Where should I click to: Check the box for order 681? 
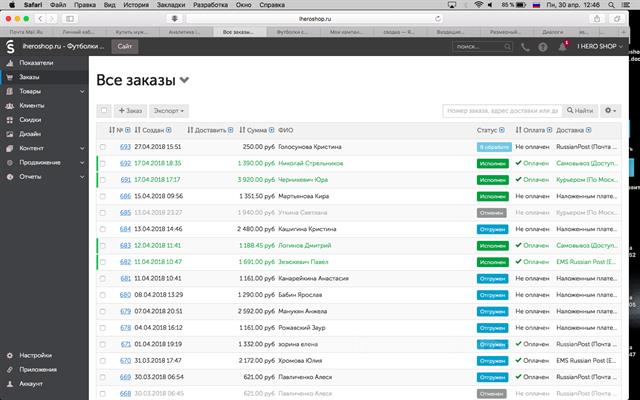point(102,278)
